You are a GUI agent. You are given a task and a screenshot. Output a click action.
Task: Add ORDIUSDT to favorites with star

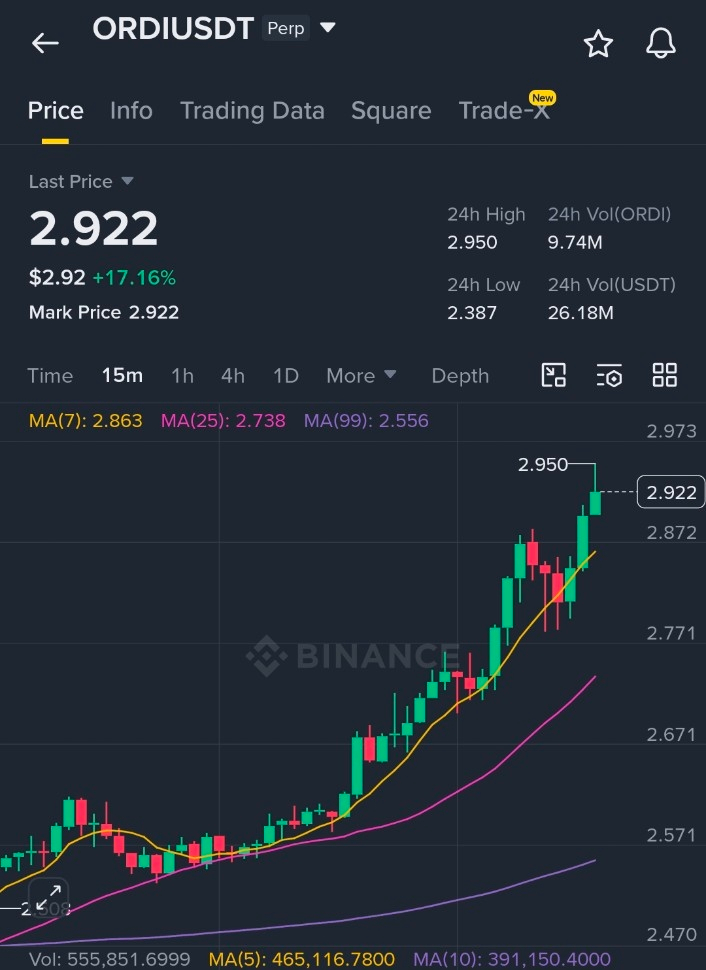tap(598, 43)
